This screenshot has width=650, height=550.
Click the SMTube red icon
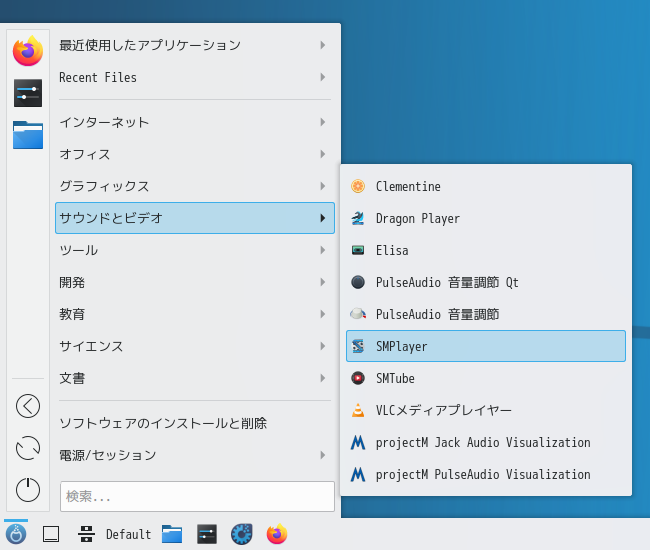click(358, 378)
